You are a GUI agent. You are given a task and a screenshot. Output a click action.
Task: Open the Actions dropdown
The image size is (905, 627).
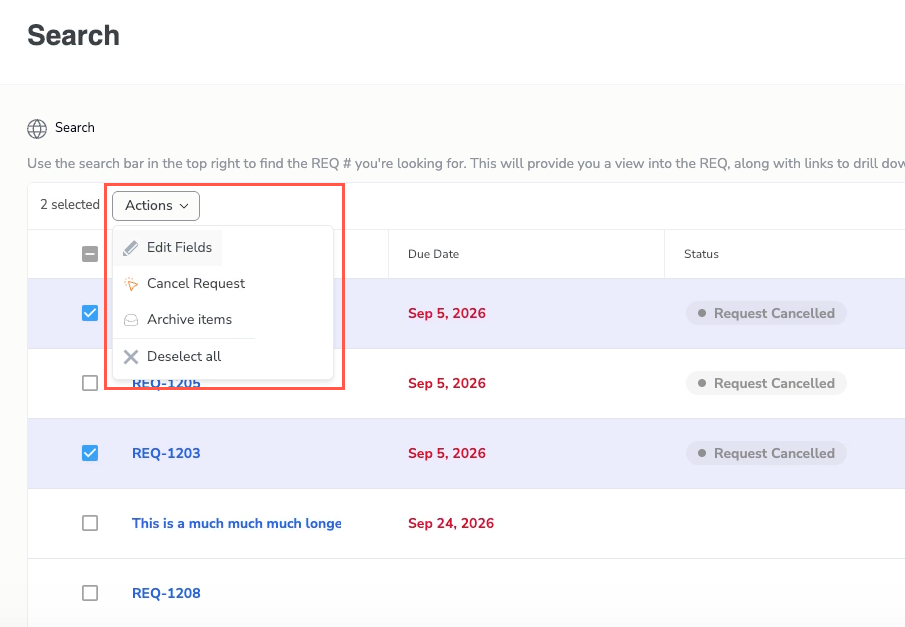[156, 206]
